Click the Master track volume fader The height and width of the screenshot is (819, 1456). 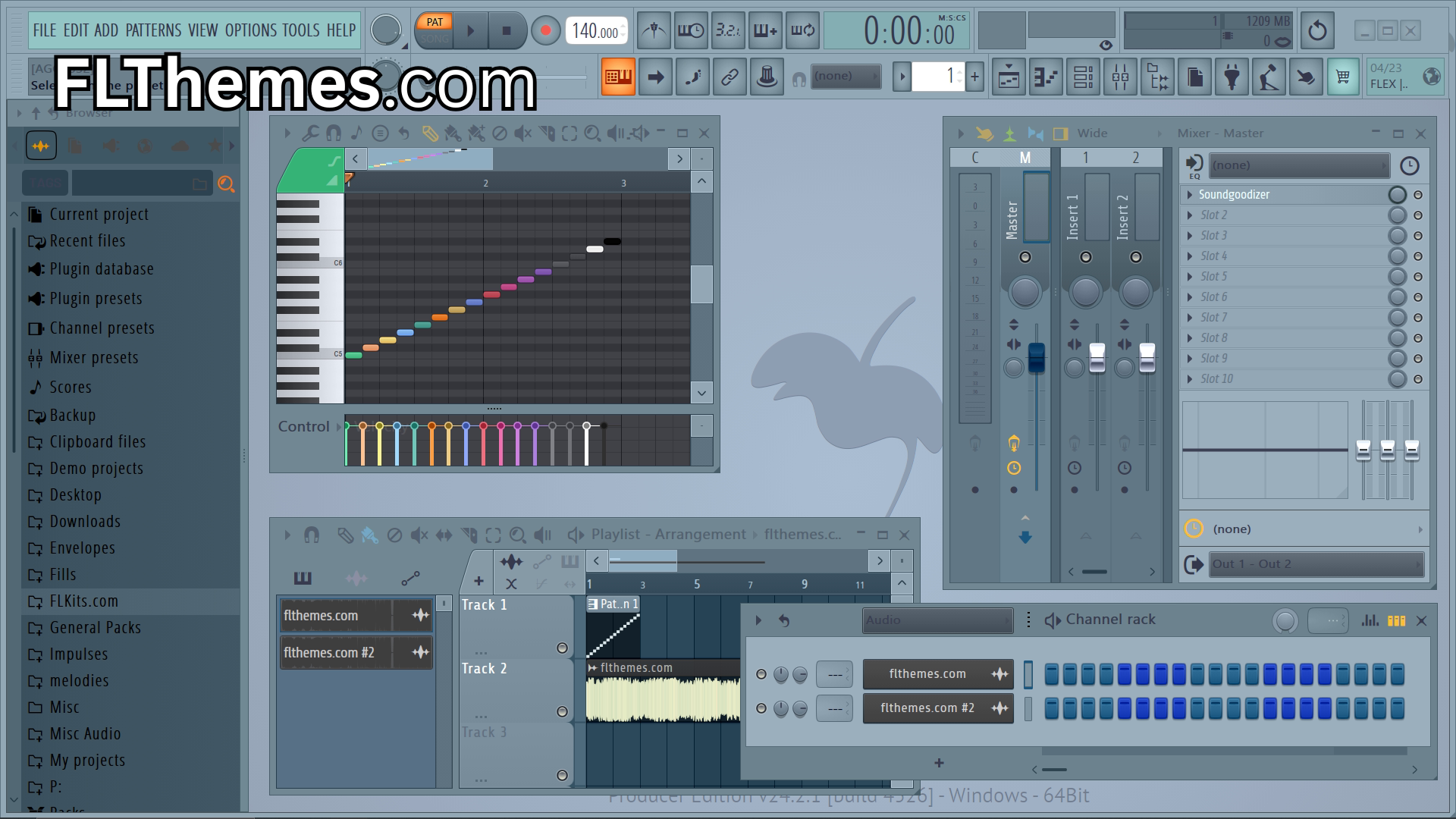1036,358
